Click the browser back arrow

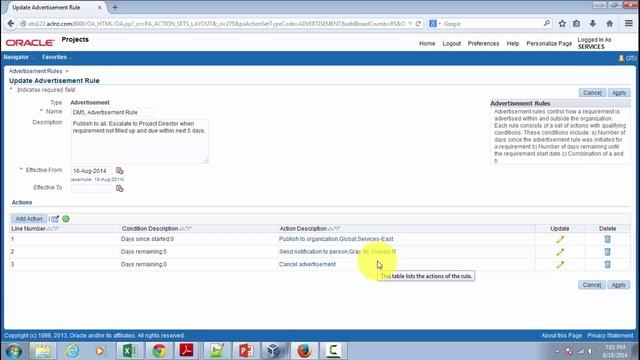pyautogui.click(x=11, y=24)
